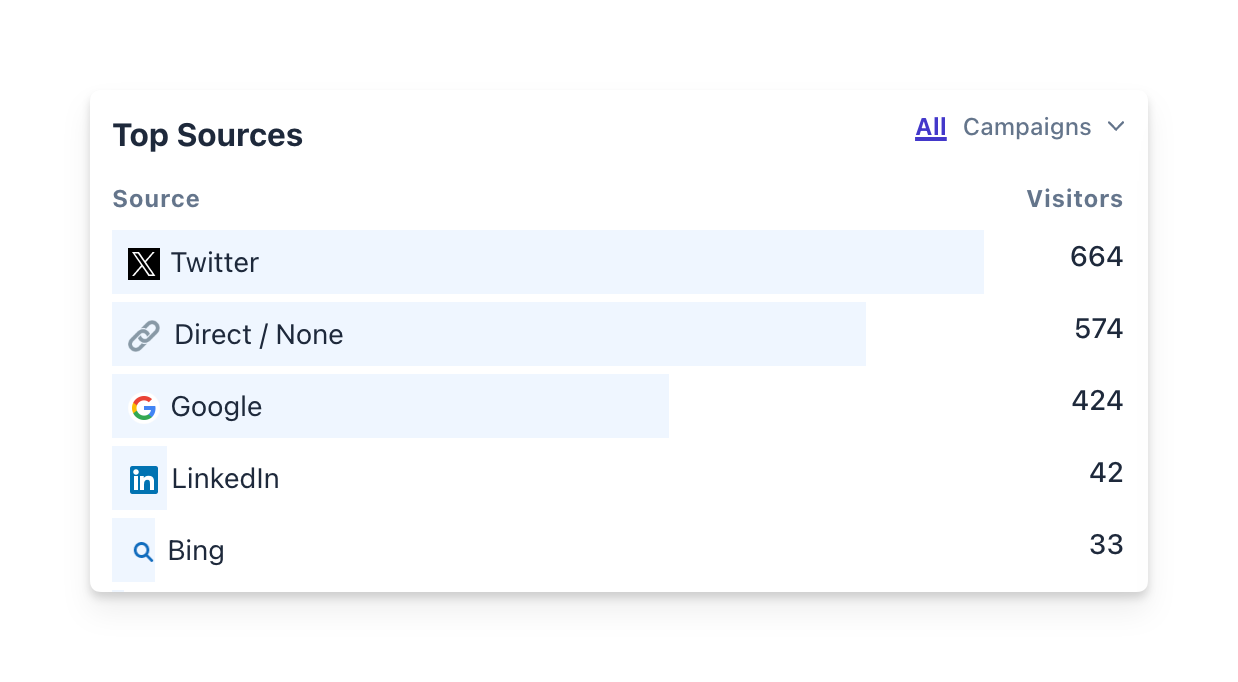Switch to the All sources tab
Screen dimensions: 1238x682
(931, 127)
